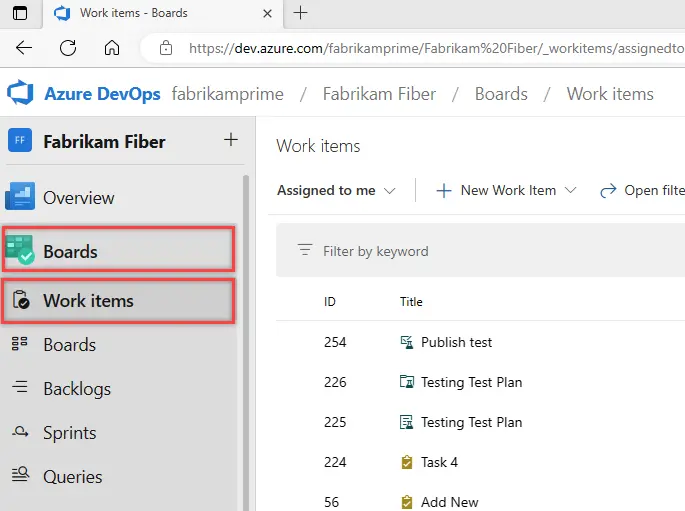685x511 pixels.
Task: Select Backlogs in the sidebar menu
Action: point(77,388)
